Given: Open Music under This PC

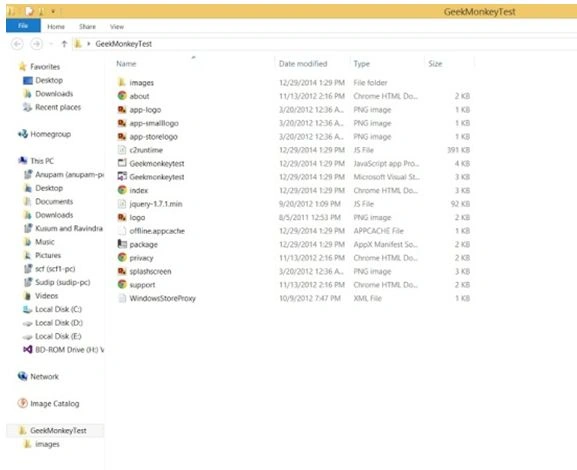Looking at the screenshot, I should tap(45, 241).
